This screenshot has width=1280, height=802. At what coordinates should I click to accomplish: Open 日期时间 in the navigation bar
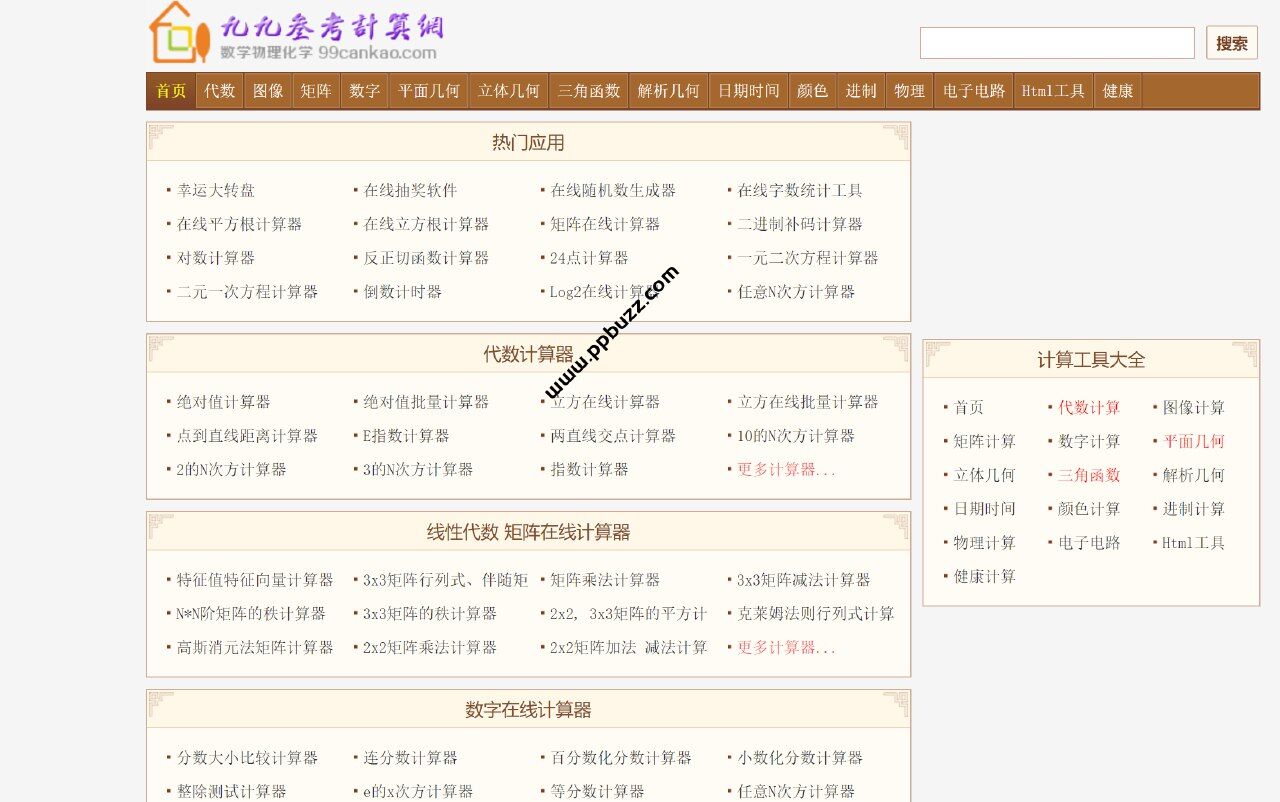[x=749, y=91]
